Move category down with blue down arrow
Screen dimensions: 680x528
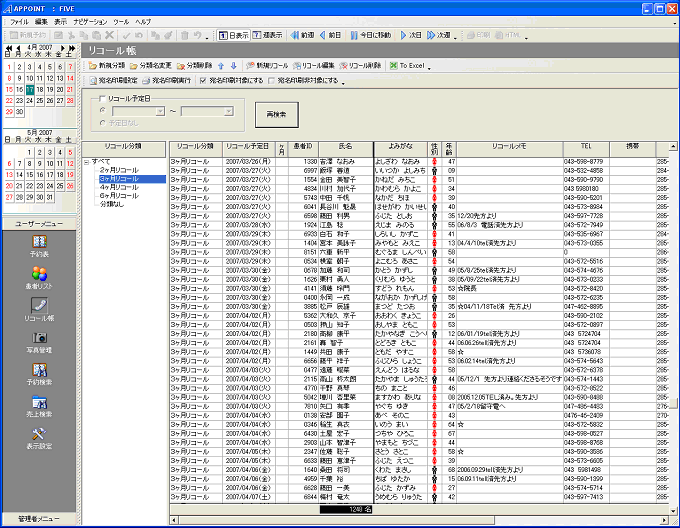[233, 66]
